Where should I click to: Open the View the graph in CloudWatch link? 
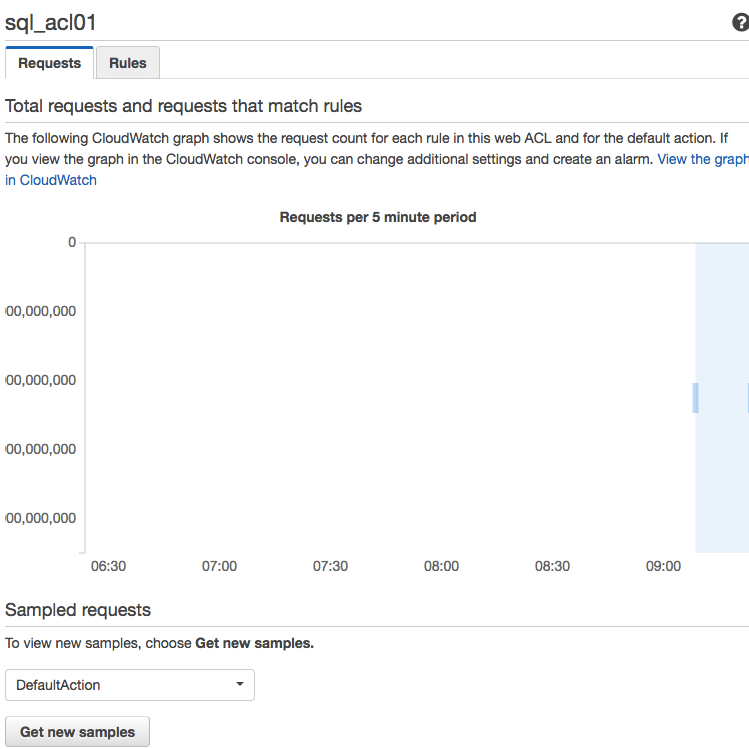[x=701, y=159]
